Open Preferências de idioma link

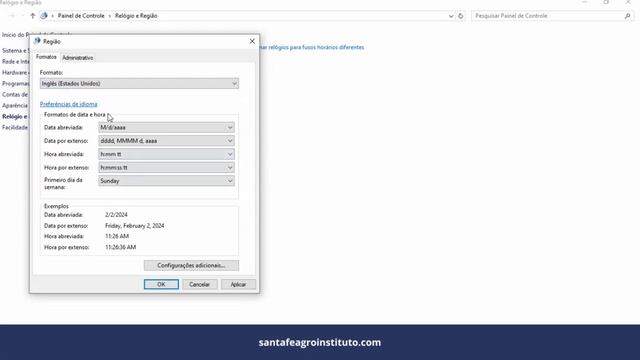pyautogui.click(x=69, y=104)
